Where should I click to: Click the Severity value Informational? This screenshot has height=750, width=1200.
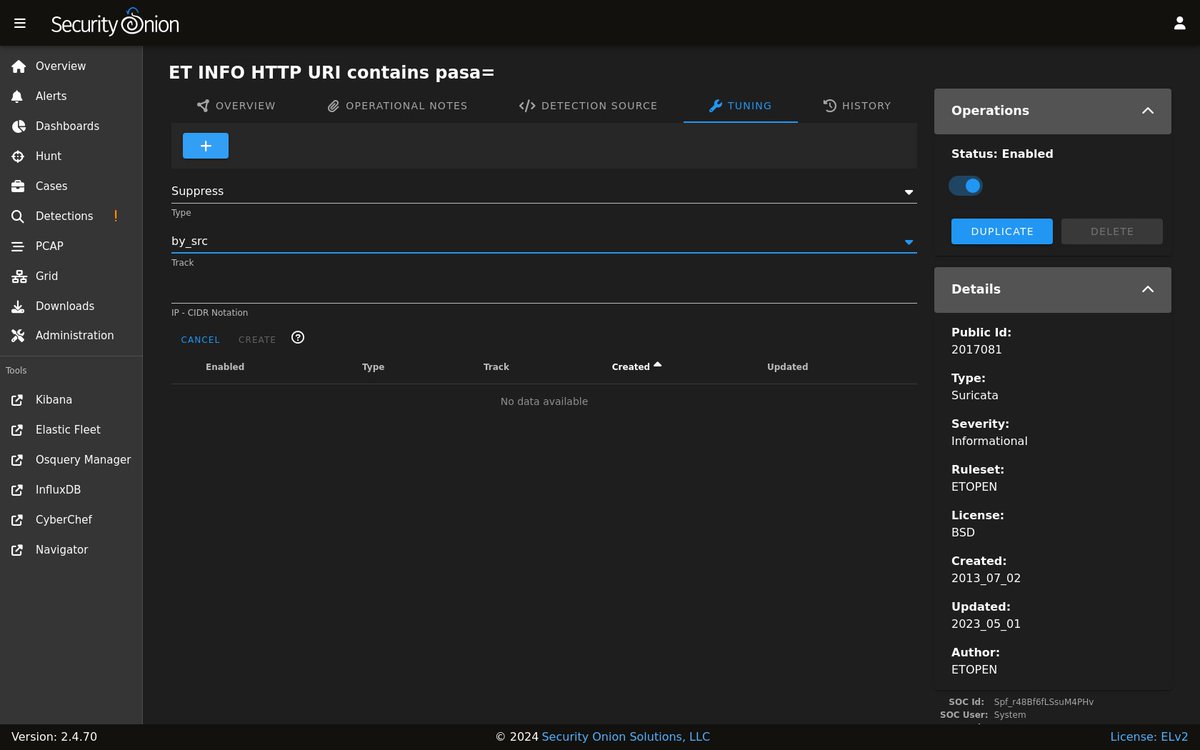[989, 441]
